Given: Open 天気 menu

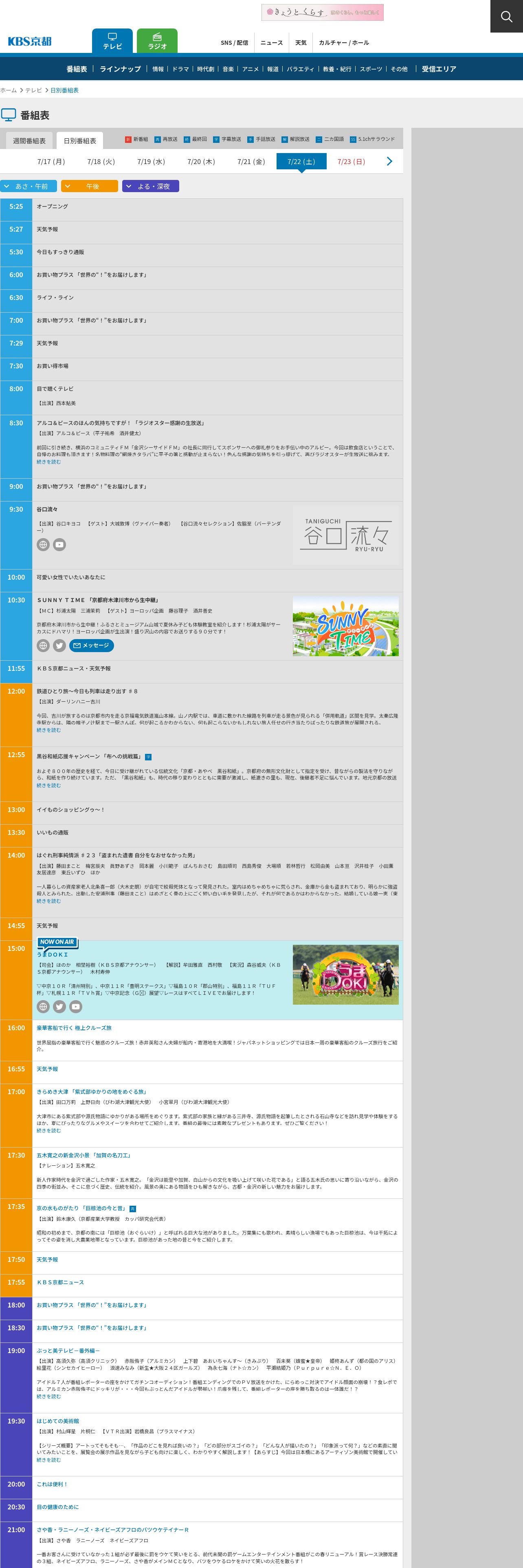Looking at the screenshot, I should (301, 43).
